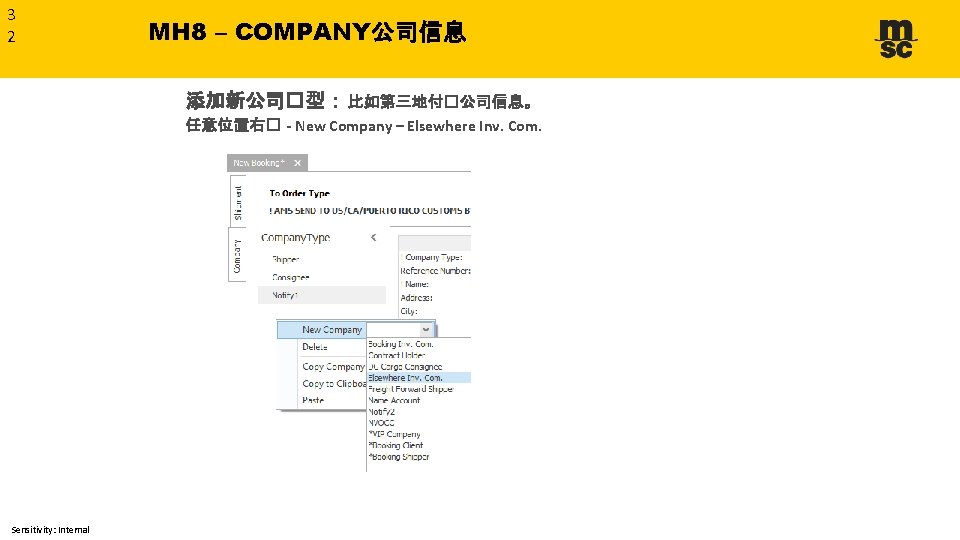This screenshot has width=960, height=540.
Task: Choose Paste from context menu
Action: click(313, 400)
